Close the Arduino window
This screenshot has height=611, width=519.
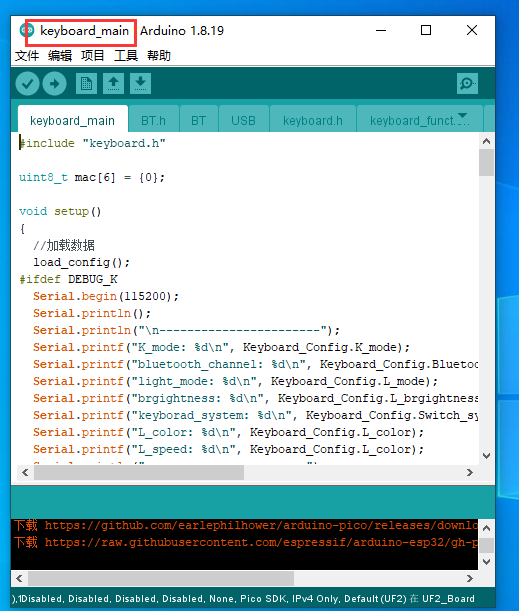click(x=472, y=30)
